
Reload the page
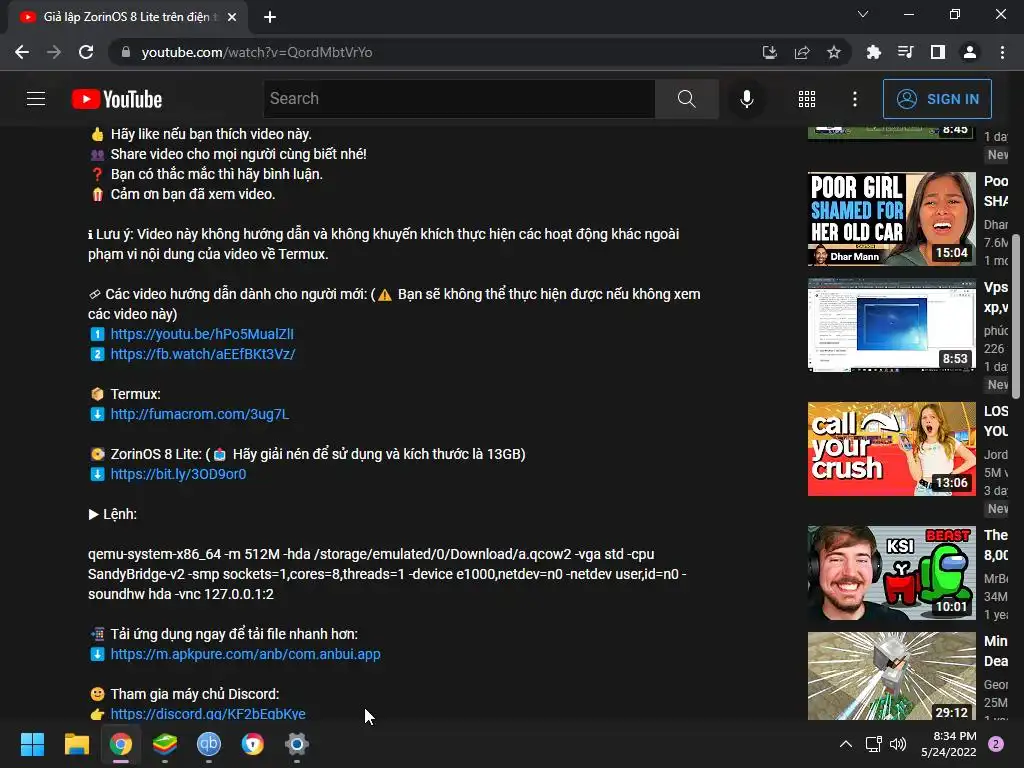[x=86, y=52]
